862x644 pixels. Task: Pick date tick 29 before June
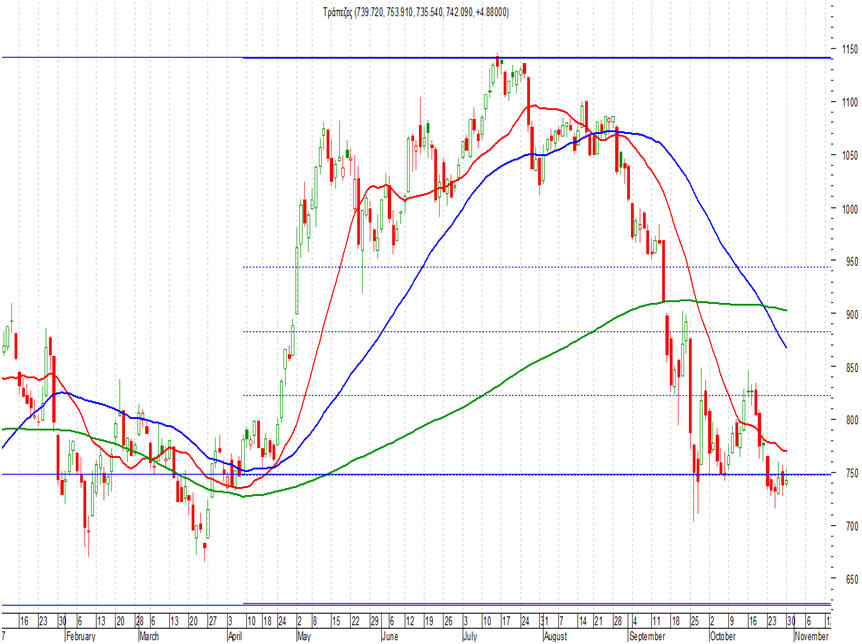coord(374,621)
